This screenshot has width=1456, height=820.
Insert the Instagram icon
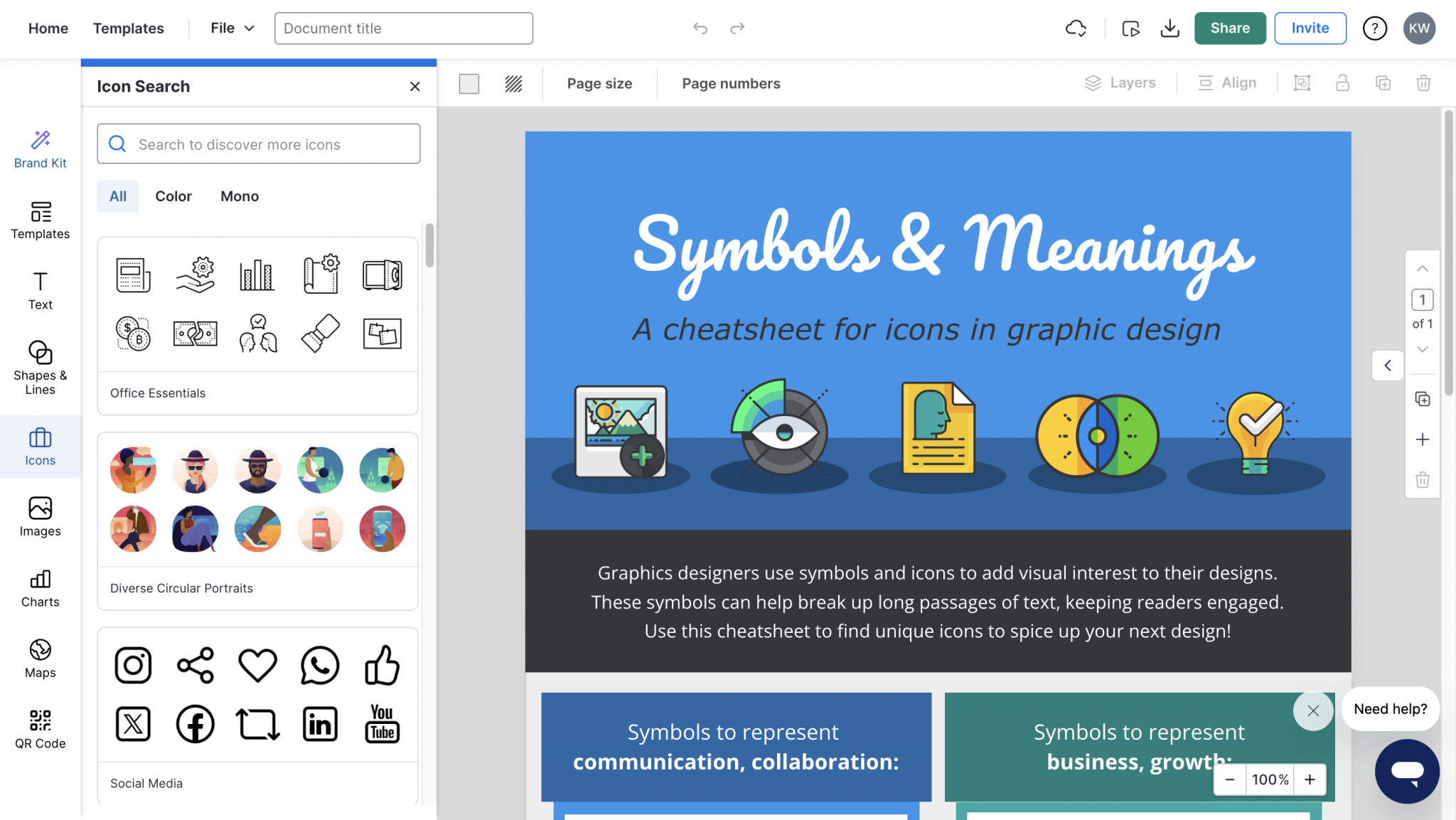coord(133,666)
